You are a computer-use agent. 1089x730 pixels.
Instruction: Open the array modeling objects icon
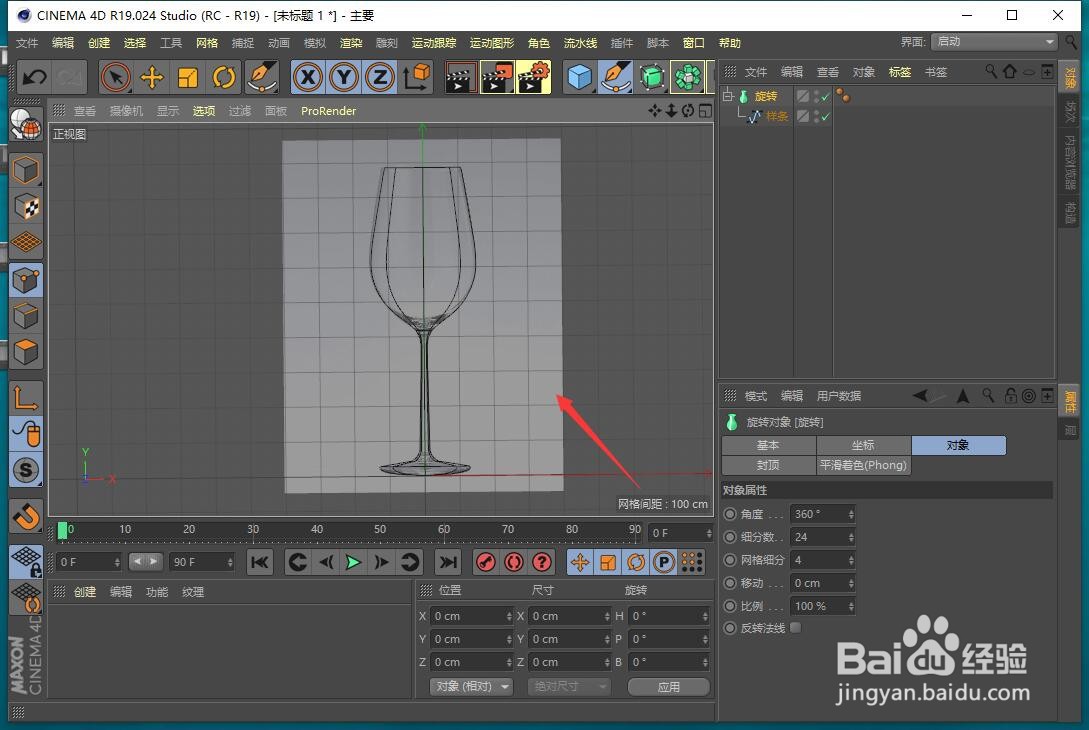coord(688,77)
